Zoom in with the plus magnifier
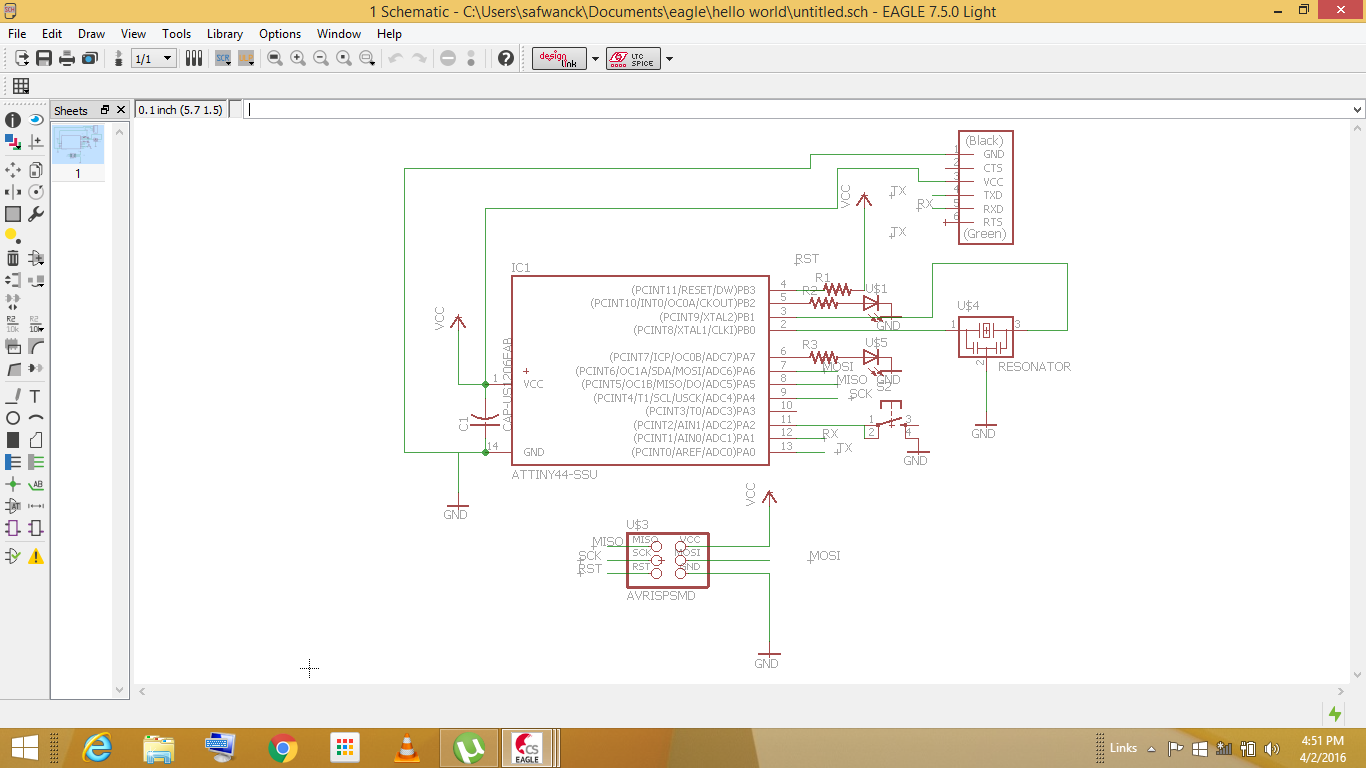 (x=298, y=58)
